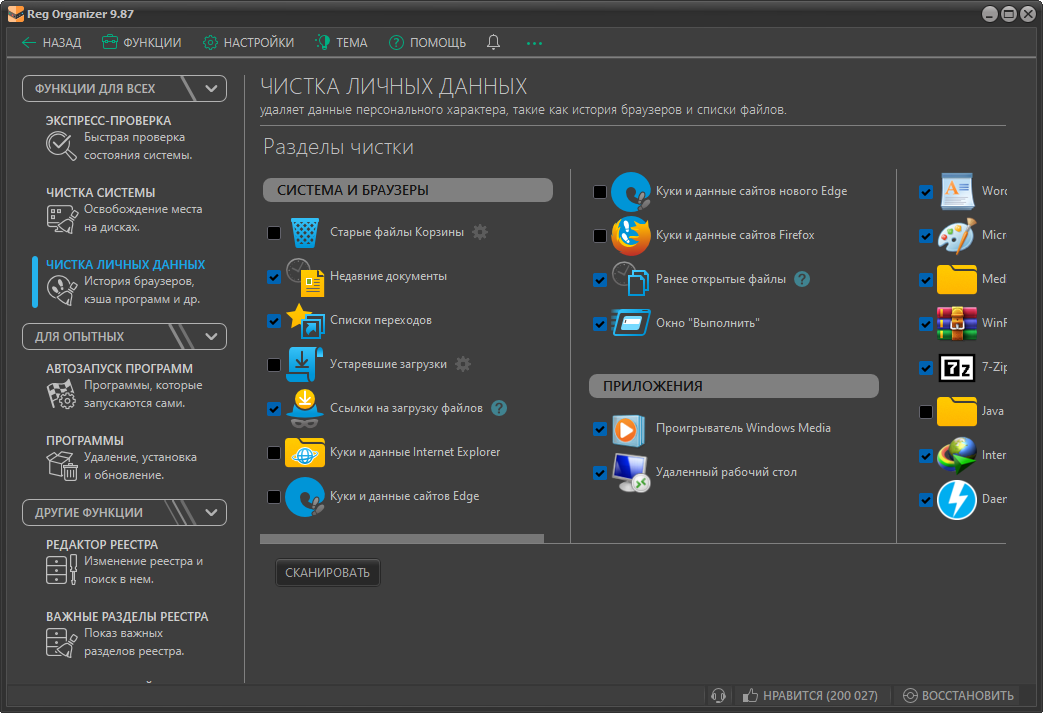Image resolution: width=1043 pixels, height=713 pixels.
Task: Uncheck the Недавние документы checkbox
Action: pyautogui.click(x=274, y=277)
